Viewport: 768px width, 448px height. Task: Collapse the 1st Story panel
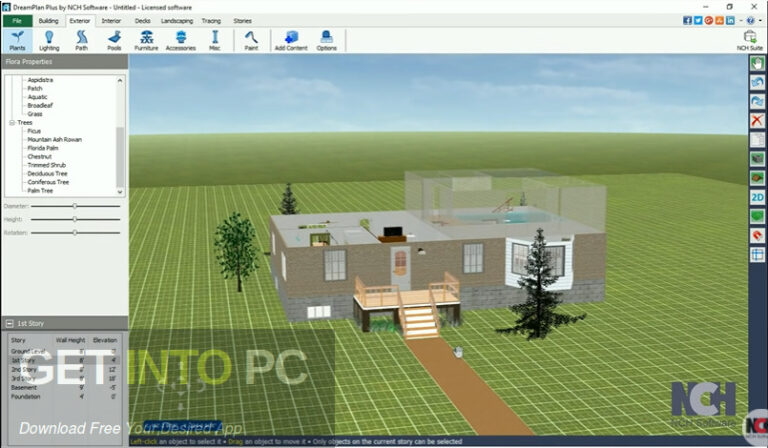pyautogui.click(x=9, y=323)
